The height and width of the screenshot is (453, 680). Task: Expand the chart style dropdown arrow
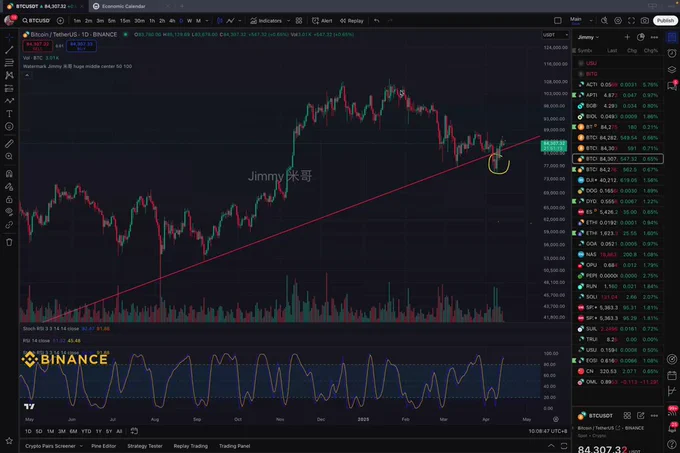coord(240,20)
